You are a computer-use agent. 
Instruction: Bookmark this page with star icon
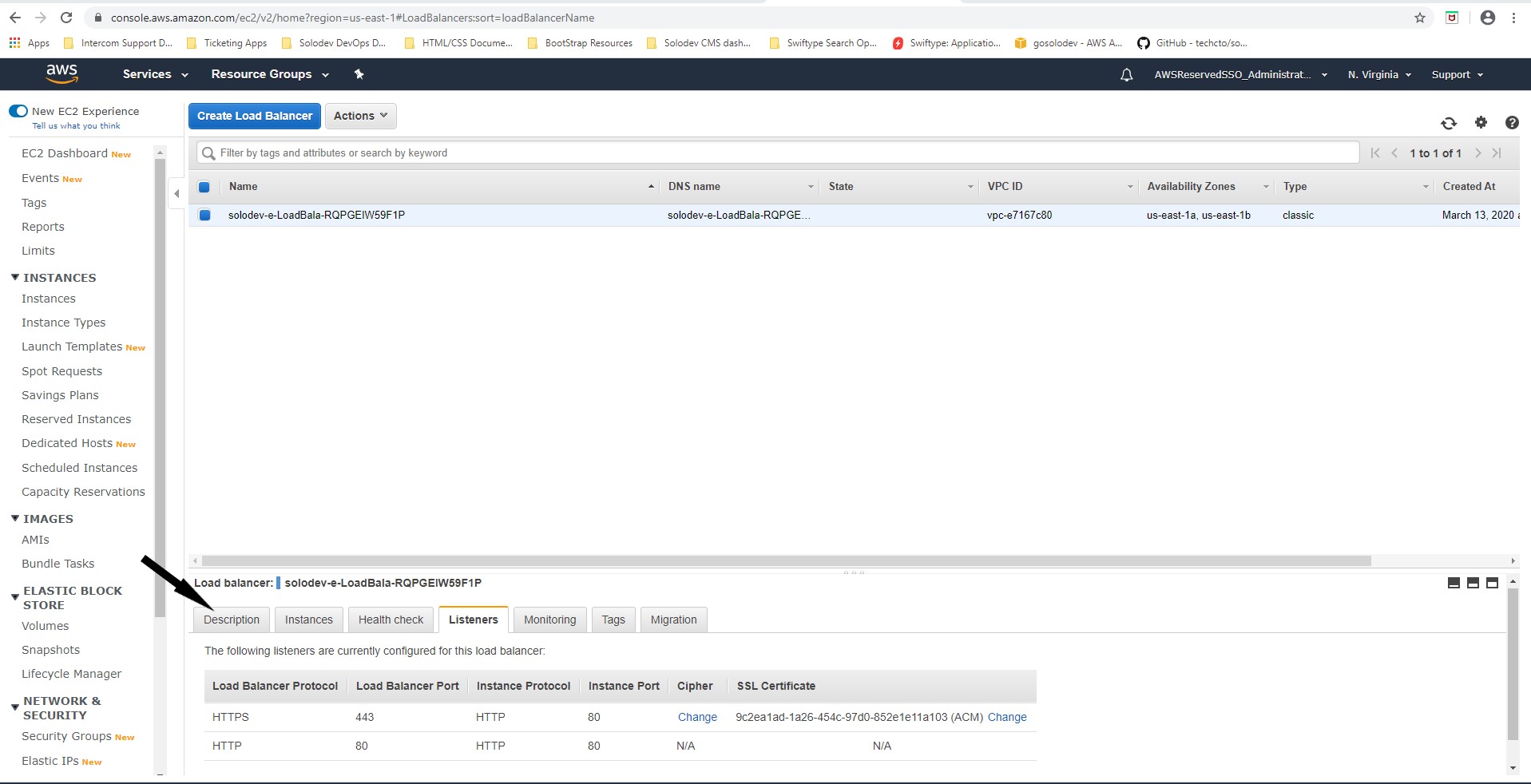tap(1420, 18)
